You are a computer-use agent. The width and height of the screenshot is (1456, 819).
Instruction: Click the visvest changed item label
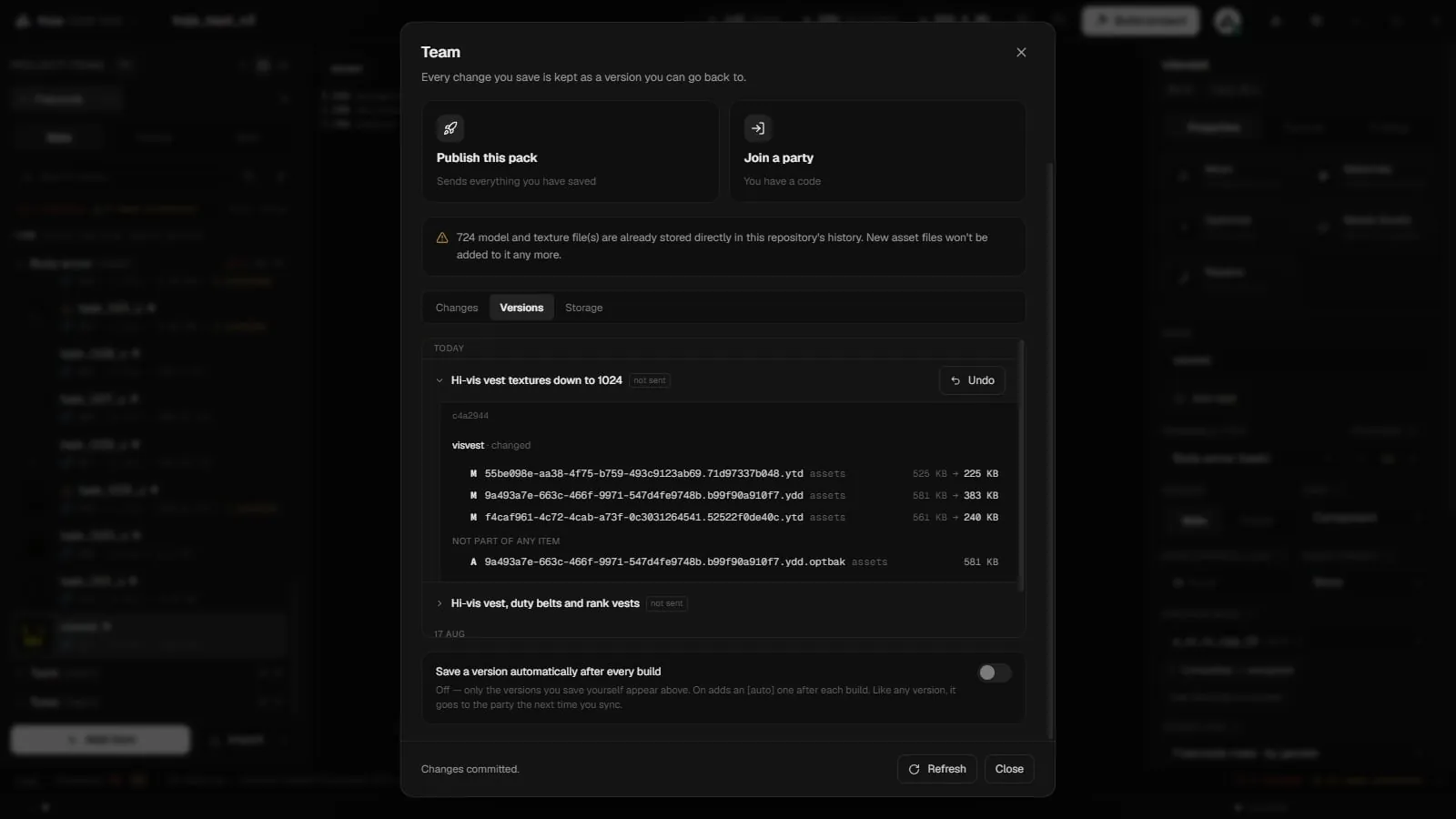[x=491, y=445]
